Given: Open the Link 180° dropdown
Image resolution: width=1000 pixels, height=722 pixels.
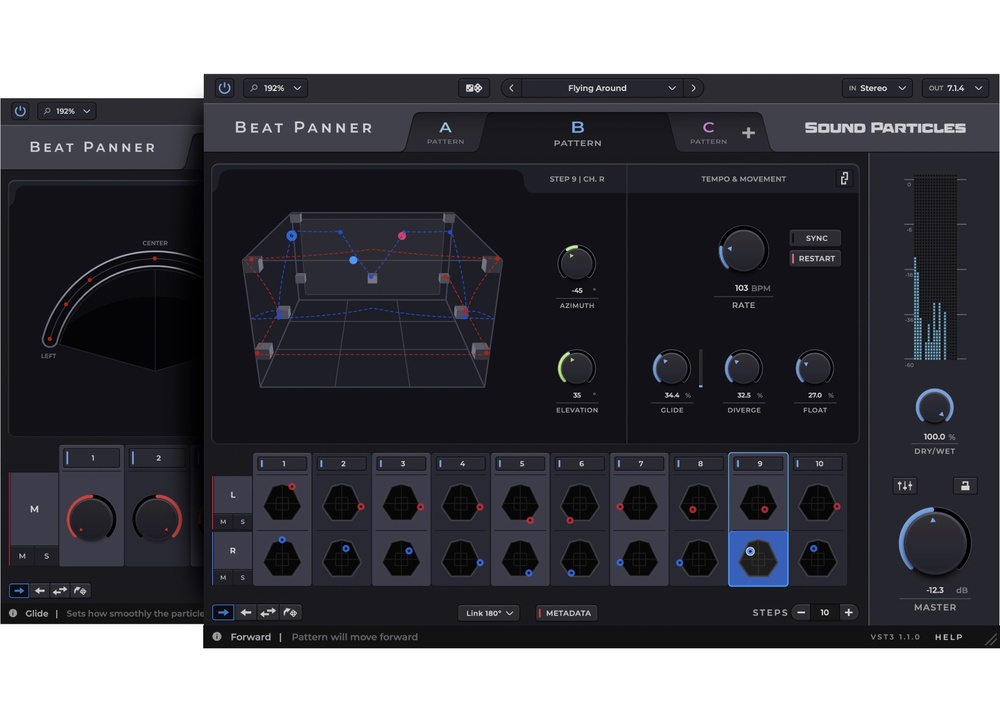Looking at the screenshot, I should (x=489, y=613).
